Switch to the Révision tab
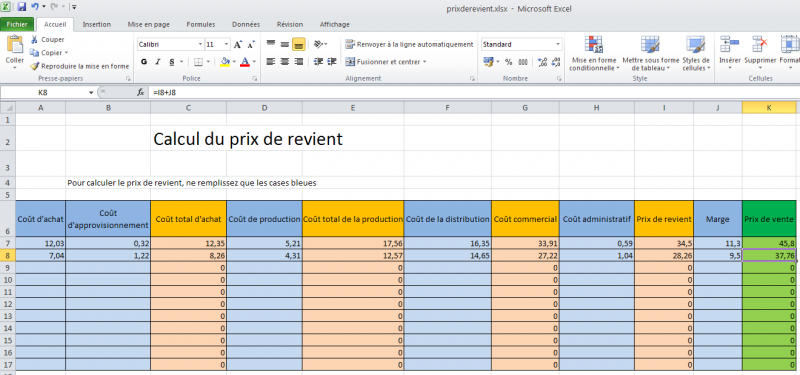This screenshot has width=800, height=375. pyautogui.click(x=290, y=24)
